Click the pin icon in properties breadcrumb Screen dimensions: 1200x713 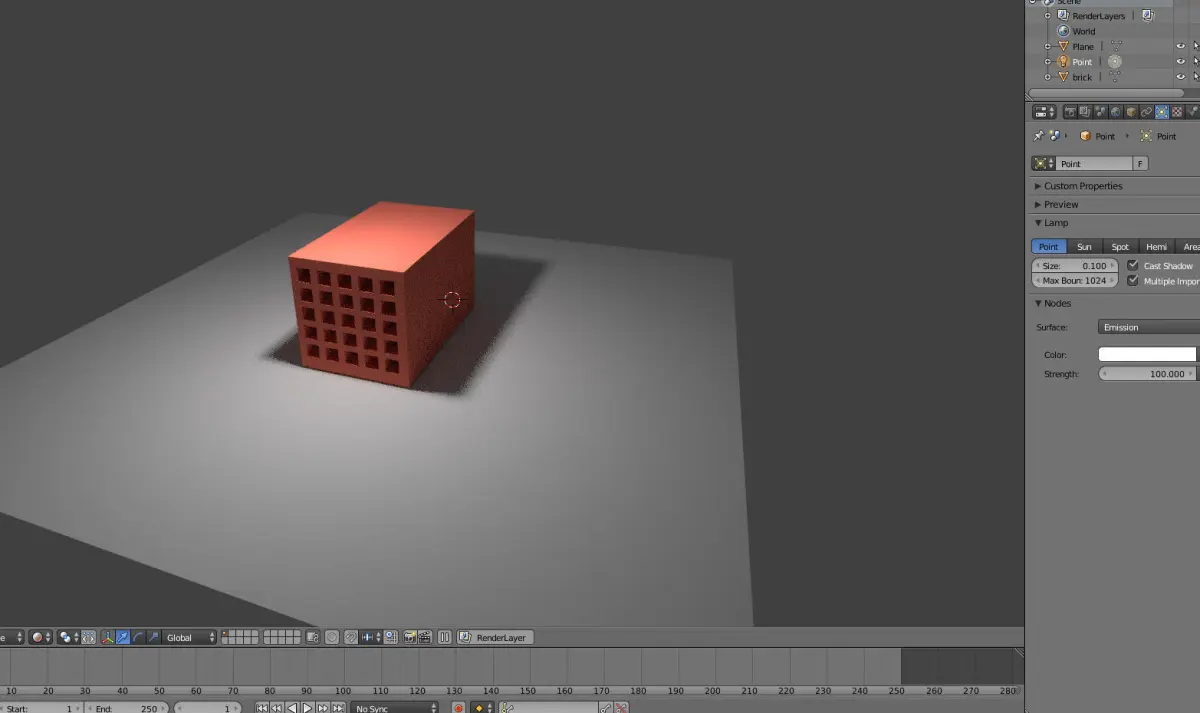click(1039, 136)
